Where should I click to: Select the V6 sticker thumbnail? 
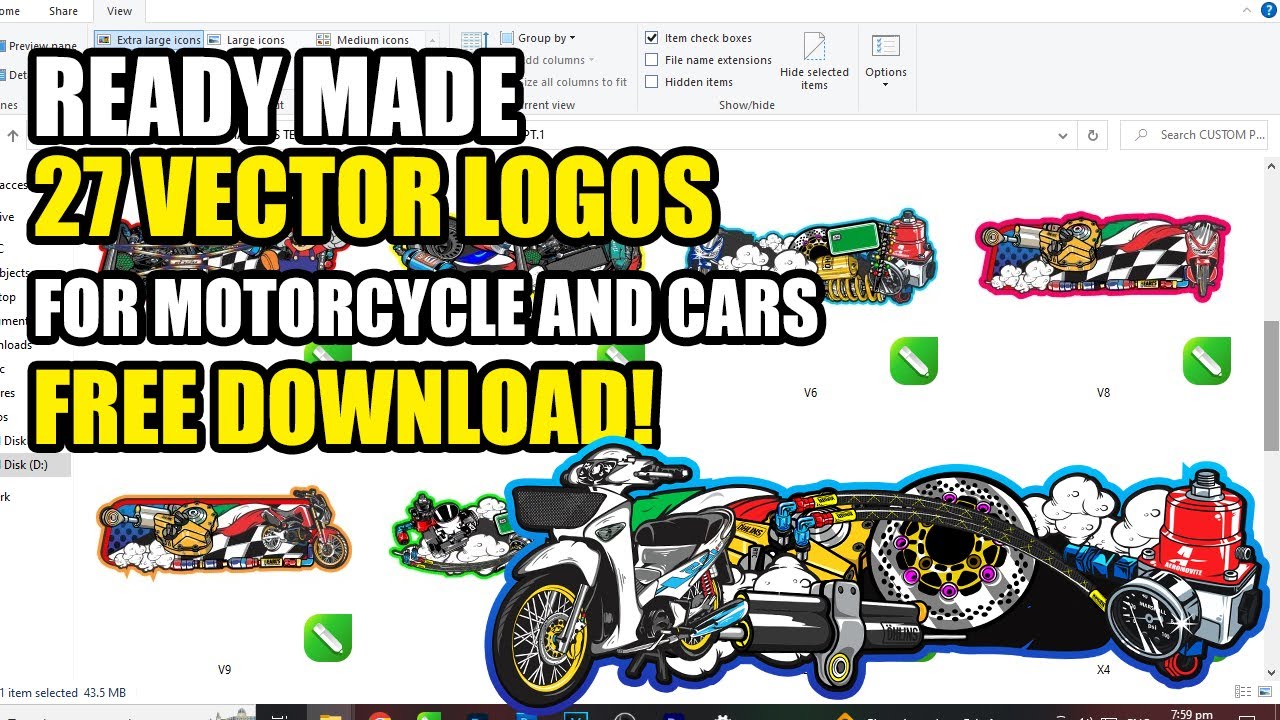(811, 256)
